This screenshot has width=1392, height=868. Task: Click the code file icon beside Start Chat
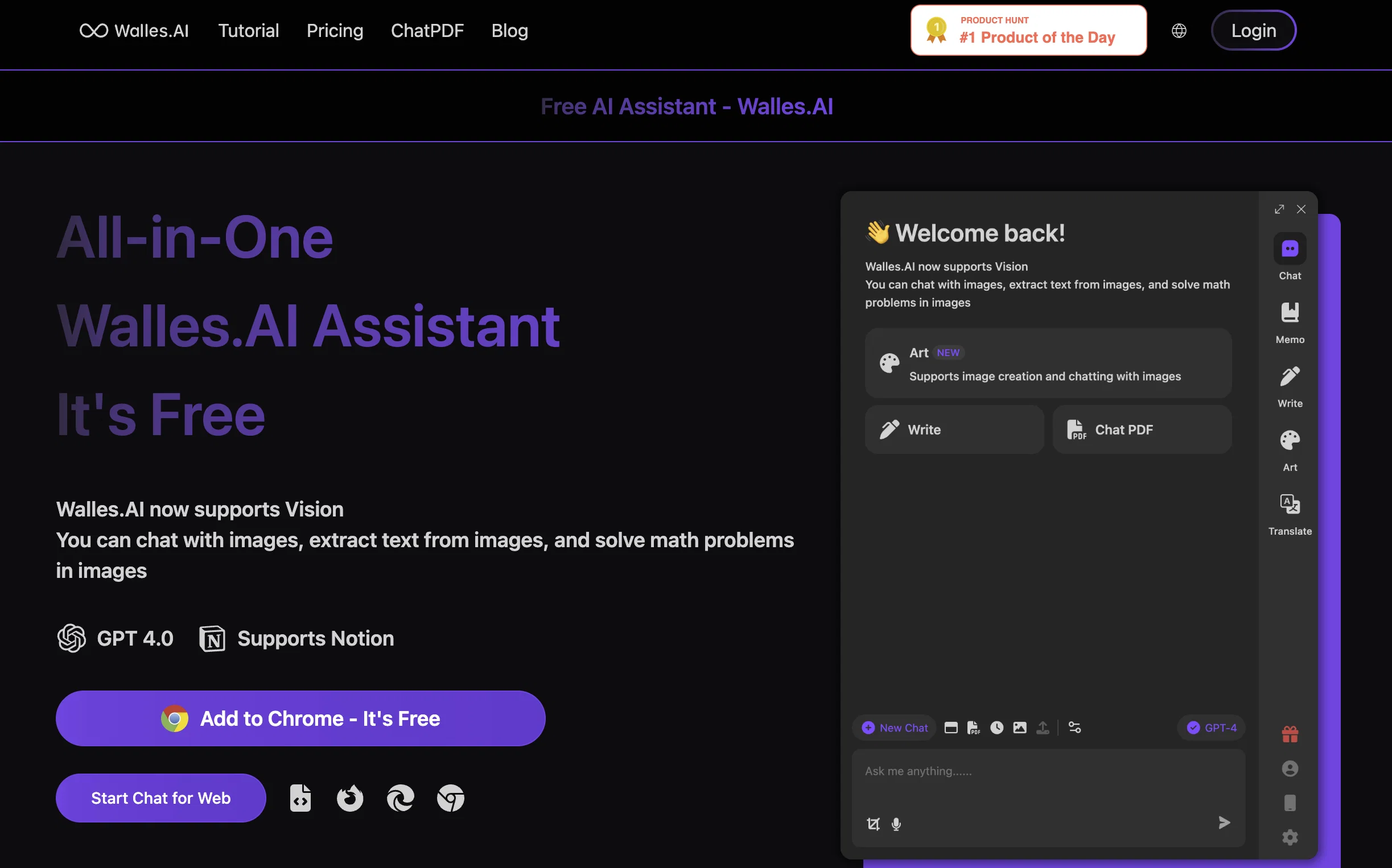pos(300,798)
